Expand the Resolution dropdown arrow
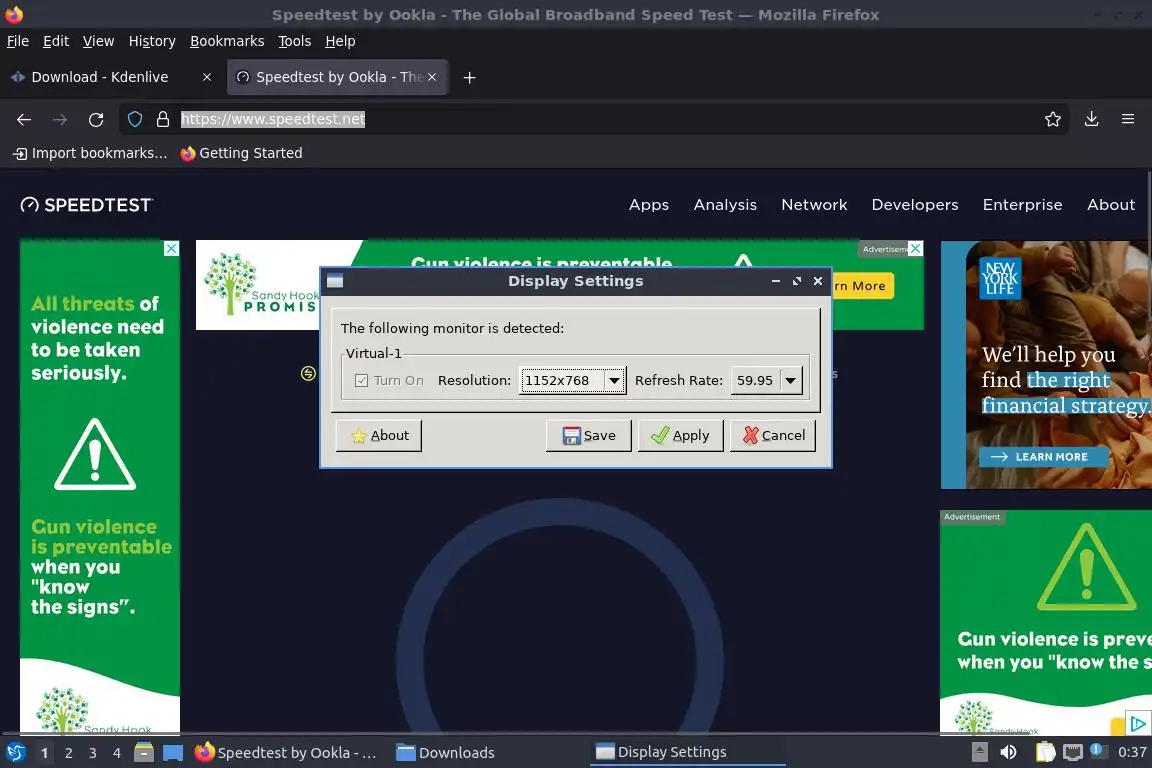 614,381
